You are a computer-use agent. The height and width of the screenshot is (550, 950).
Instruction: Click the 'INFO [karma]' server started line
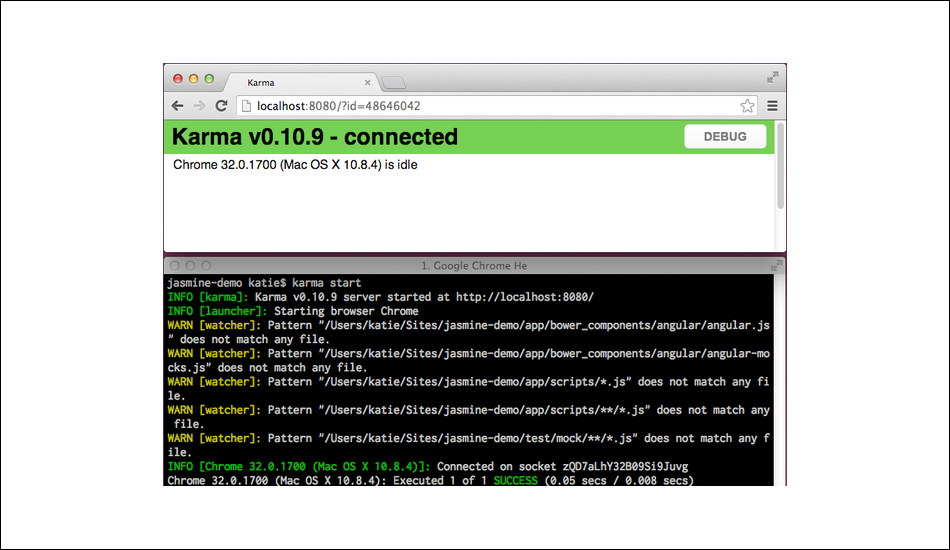click(380, 297)
